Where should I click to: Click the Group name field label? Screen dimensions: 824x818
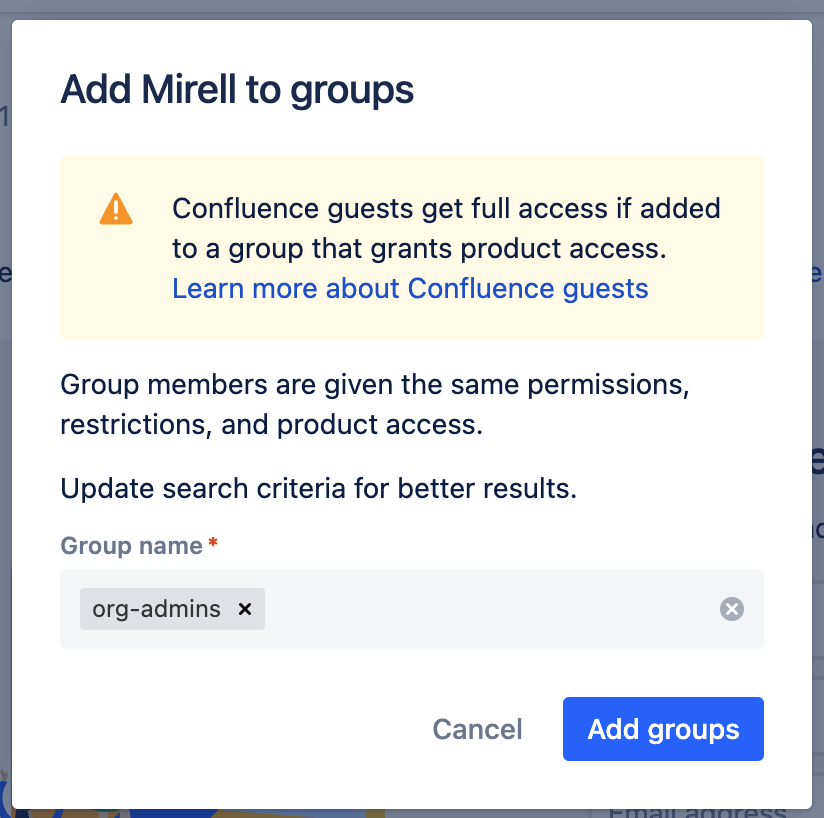(x=131, y=545)
